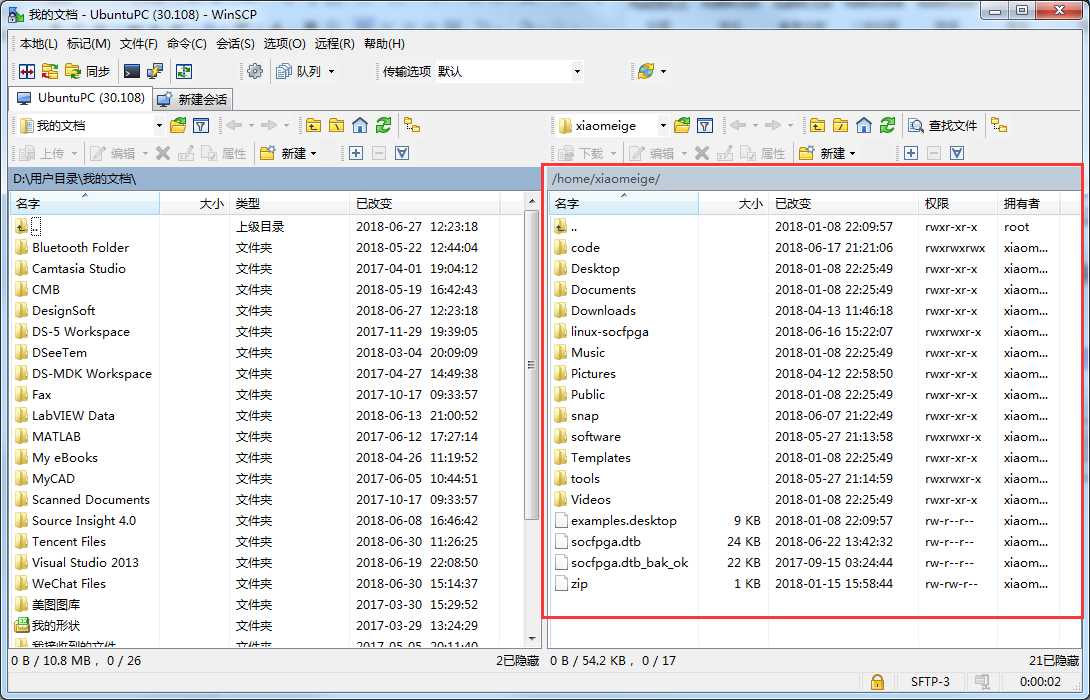Screen dimensions: 1090x700
Task: Refresh the remote panel
Action: [887, 126]
